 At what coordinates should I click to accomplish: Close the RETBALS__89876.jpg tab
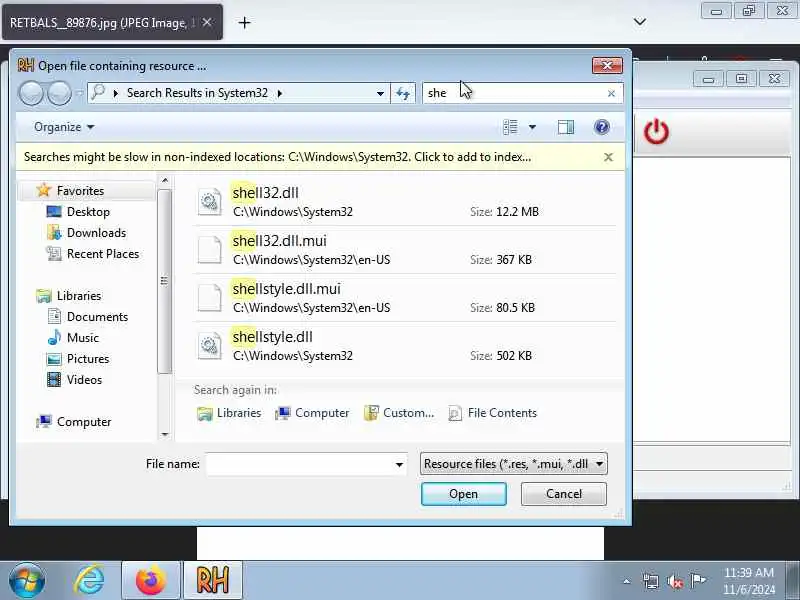pos(207,22)
